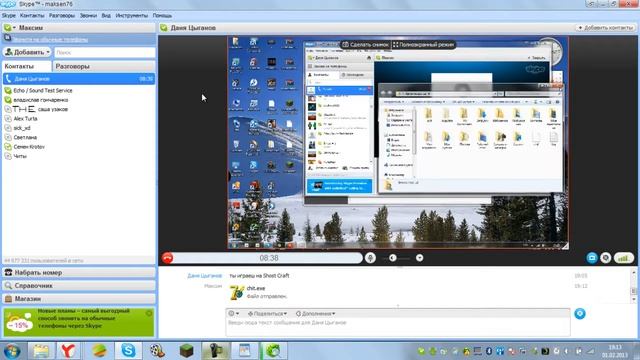The height and width of the screenshot is (360, 640).
Task: Click 'Добавить контакты' button in call header
Action: pyautogui.click(x=605, y=28)
